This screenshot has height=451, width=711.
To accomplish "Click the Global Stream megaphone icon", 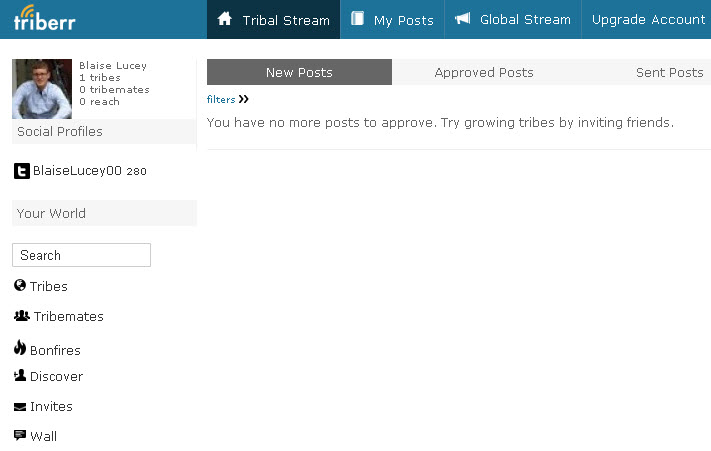I will [x=463, y=19].
